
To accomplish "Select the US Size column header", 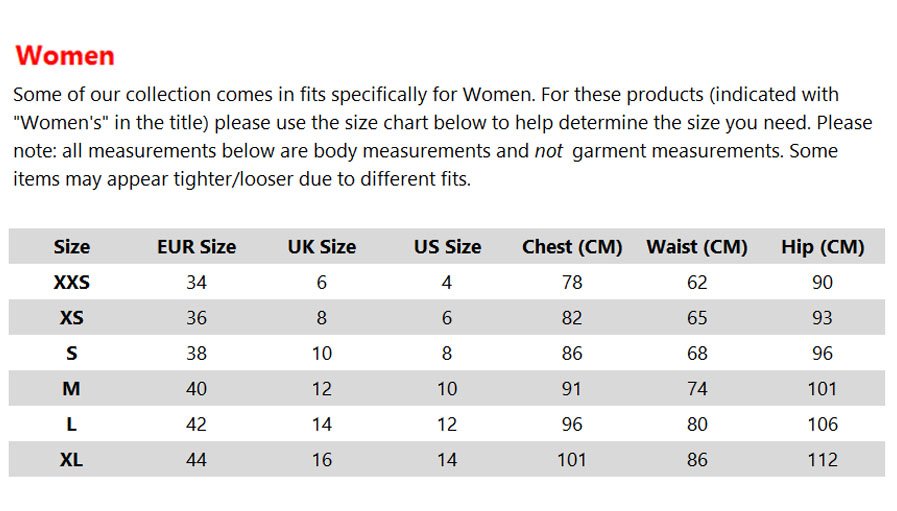I will click(x=447, y=247).
